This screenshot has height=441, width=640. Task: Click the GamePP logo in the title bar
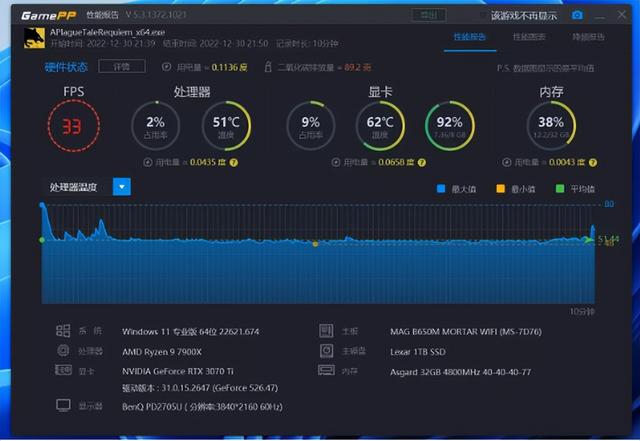(49, 16)
